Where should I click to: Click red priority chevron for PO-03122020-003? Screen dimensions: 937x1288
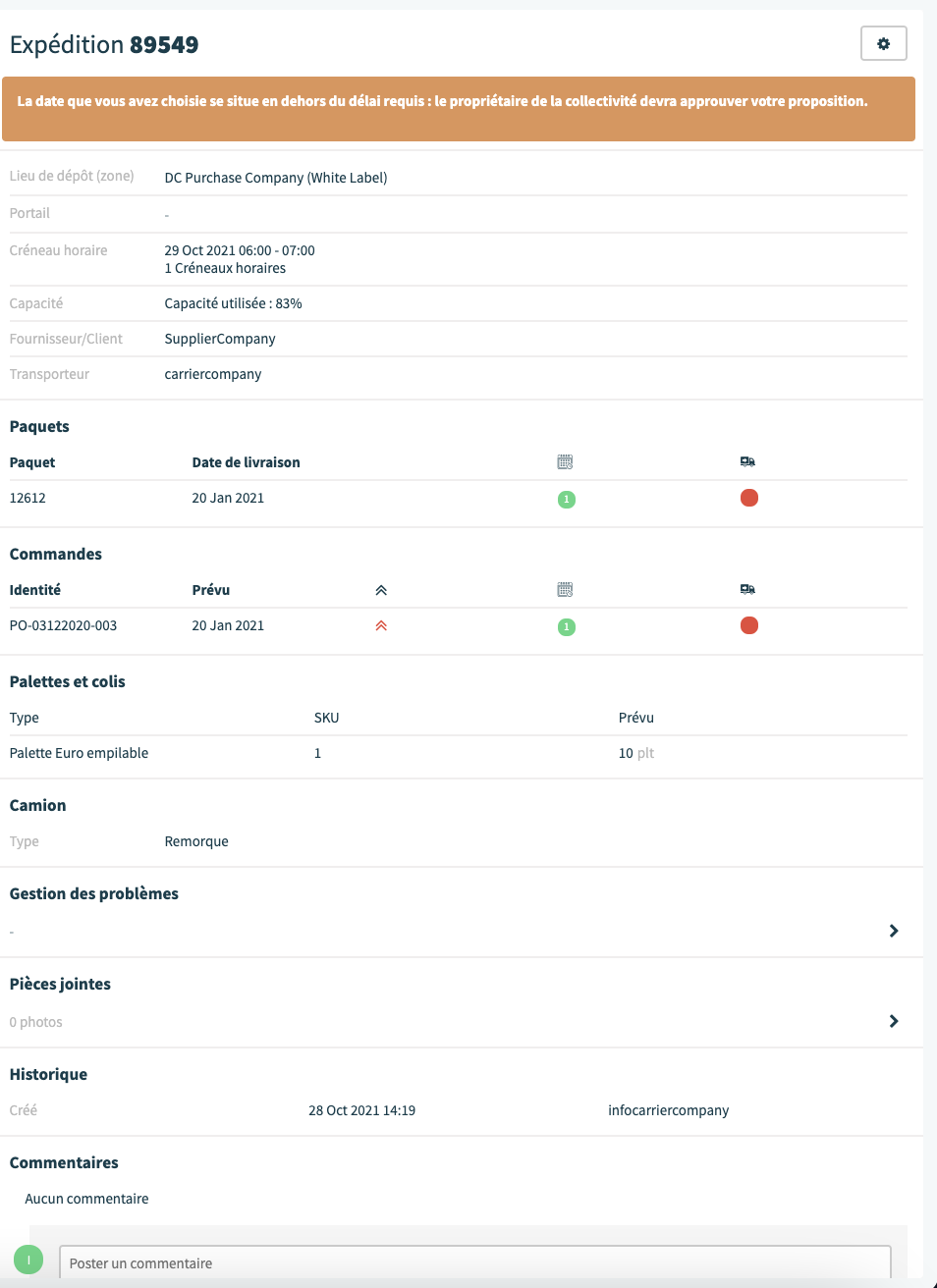click(381, 625)
